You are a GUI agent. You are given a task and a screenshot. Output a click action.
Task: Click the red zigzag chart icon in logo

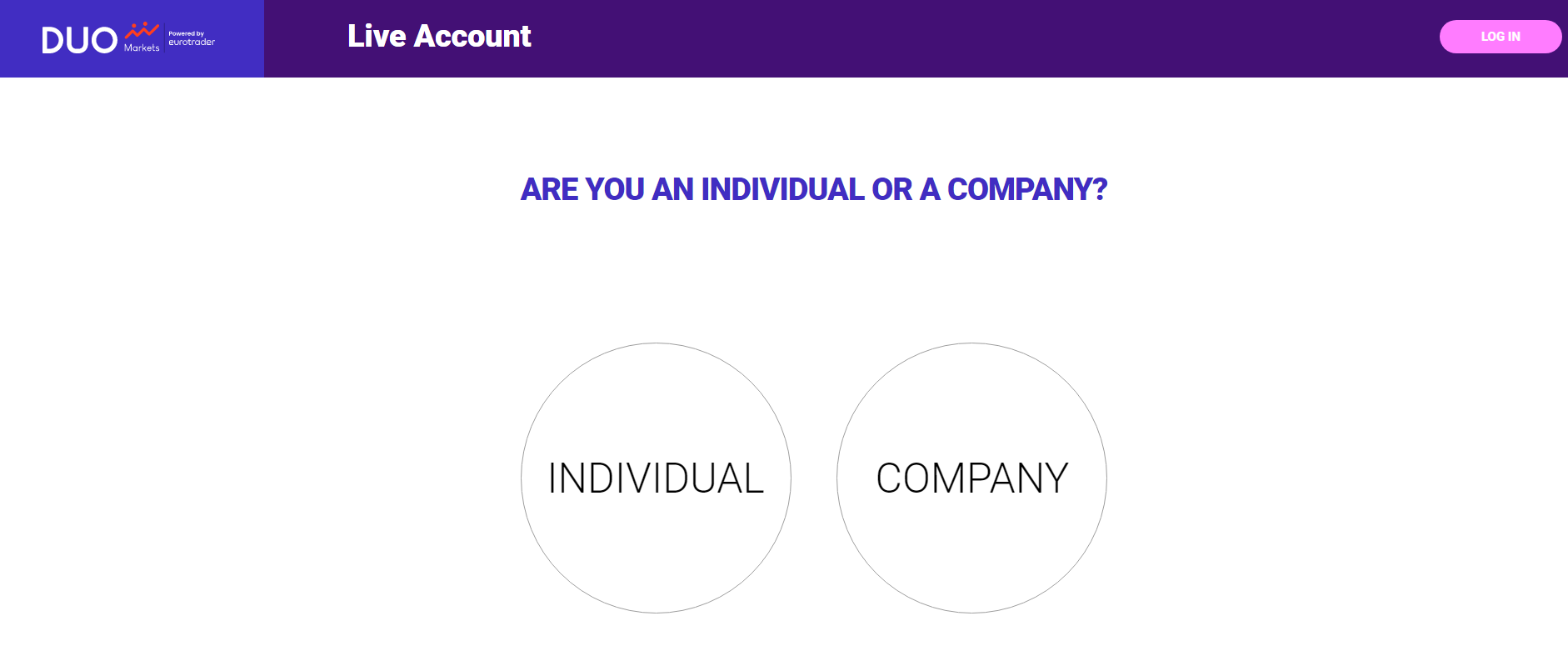click(142, 31)
